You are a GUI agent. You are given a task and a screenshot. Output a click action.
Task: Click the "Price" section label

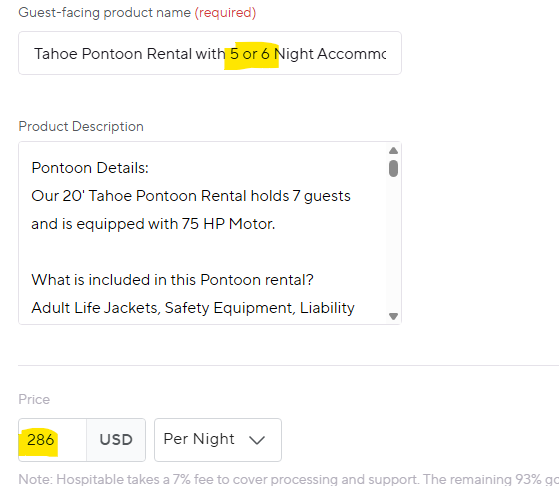34,399
